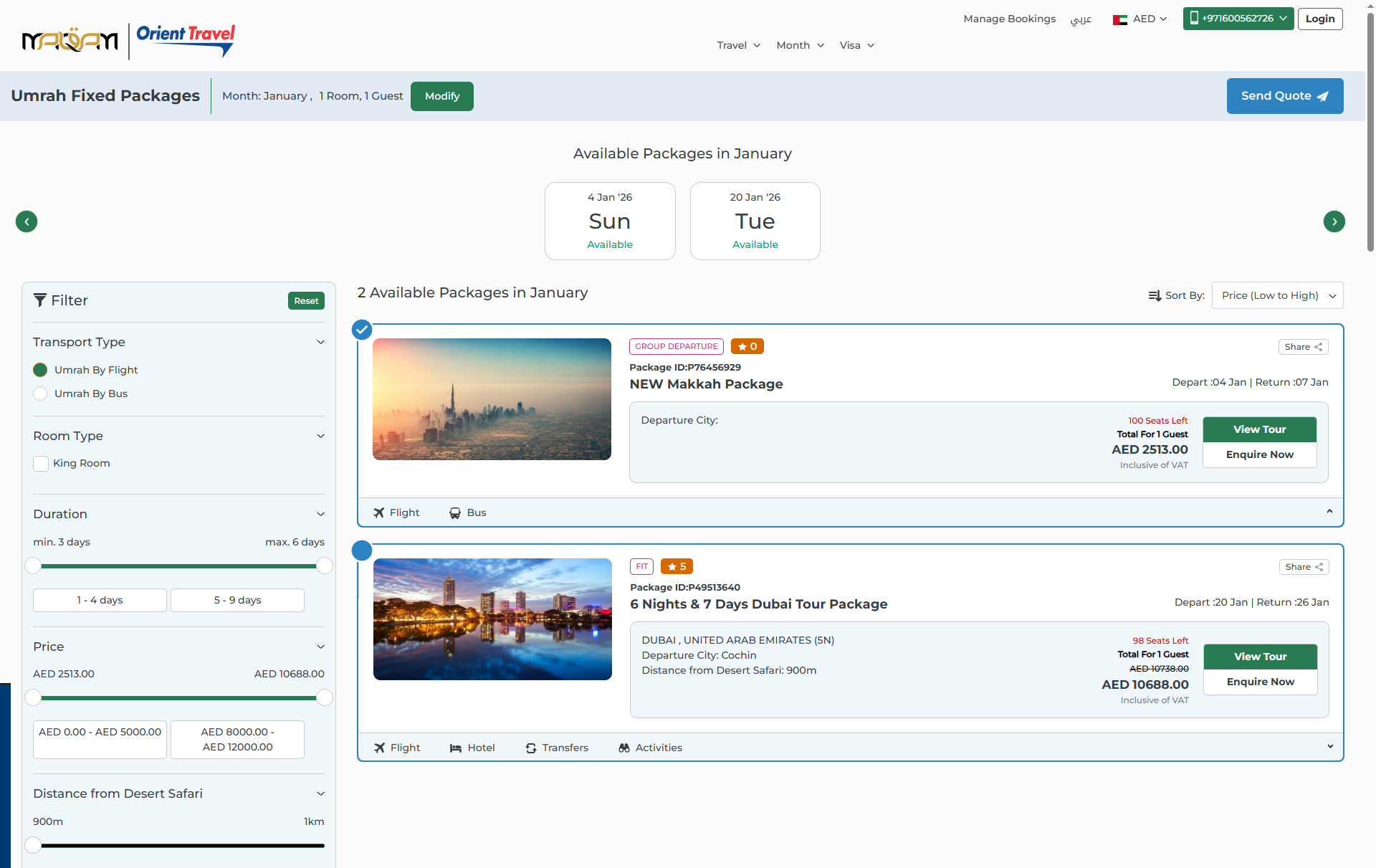
Task: Collapse the Transport Type filter section
Action: 320,343
